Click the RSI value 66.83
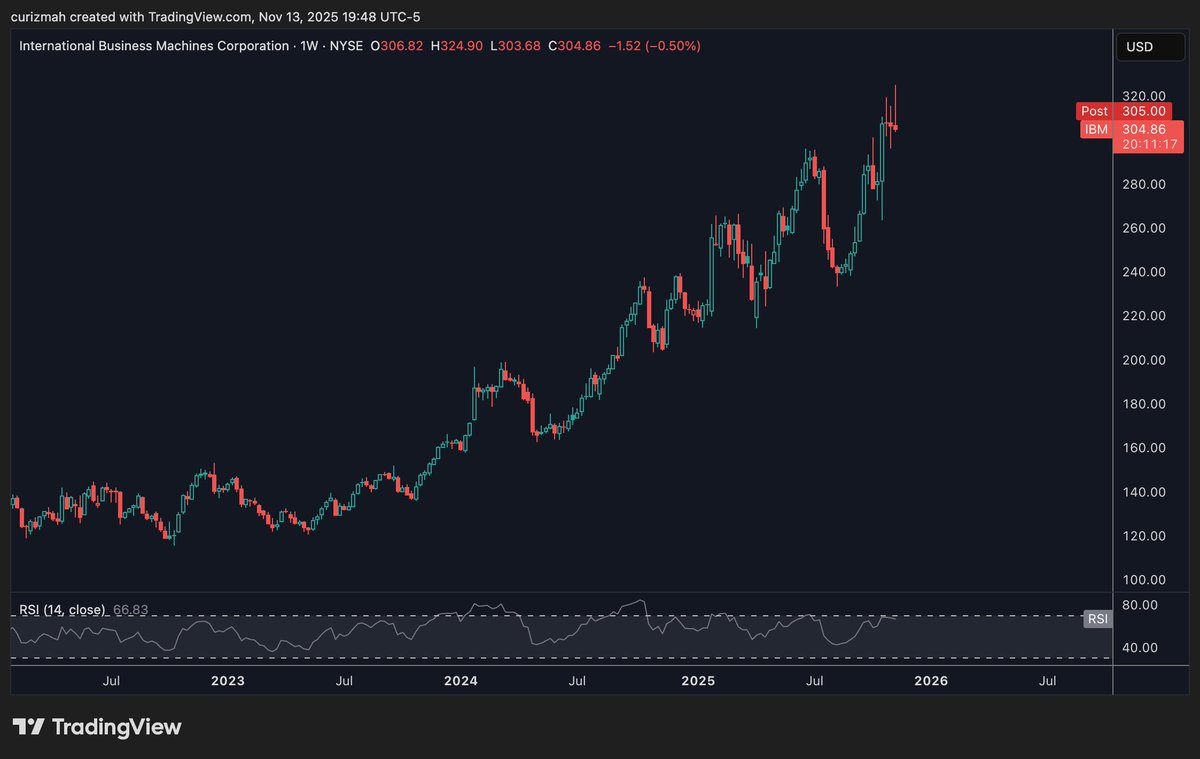The height and width of the screenshot is (759, 1200). [x=129, y=610]
